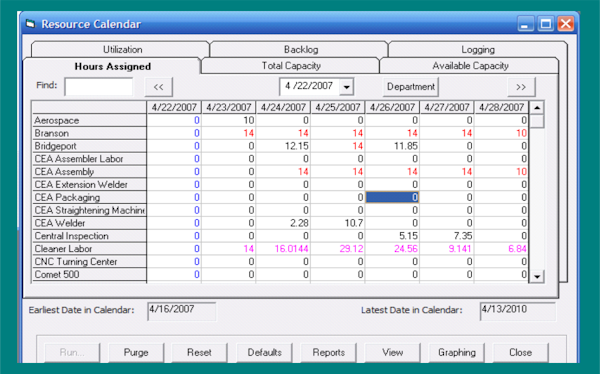Click the Defaults button
600x374 pixels.
[x=264, y=352]
